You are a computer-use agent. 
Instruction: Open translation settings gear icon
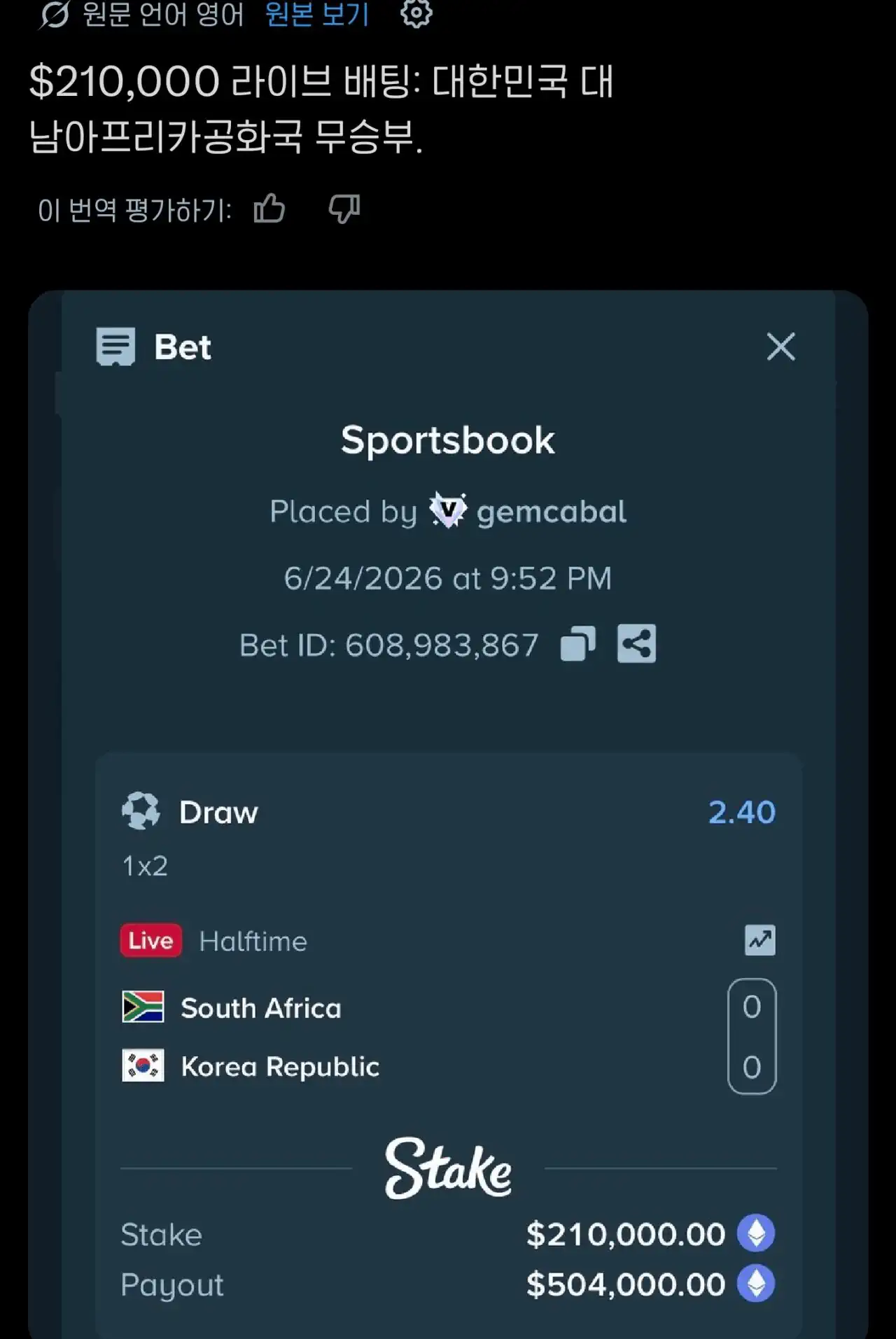click(x=416, y=13)
